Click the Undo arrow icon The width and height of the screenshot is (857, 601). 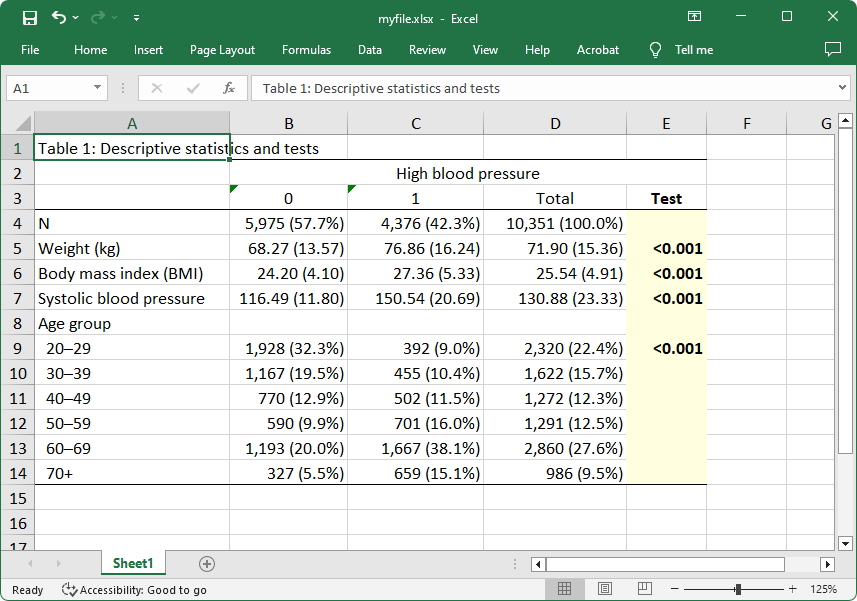[59, 17]
